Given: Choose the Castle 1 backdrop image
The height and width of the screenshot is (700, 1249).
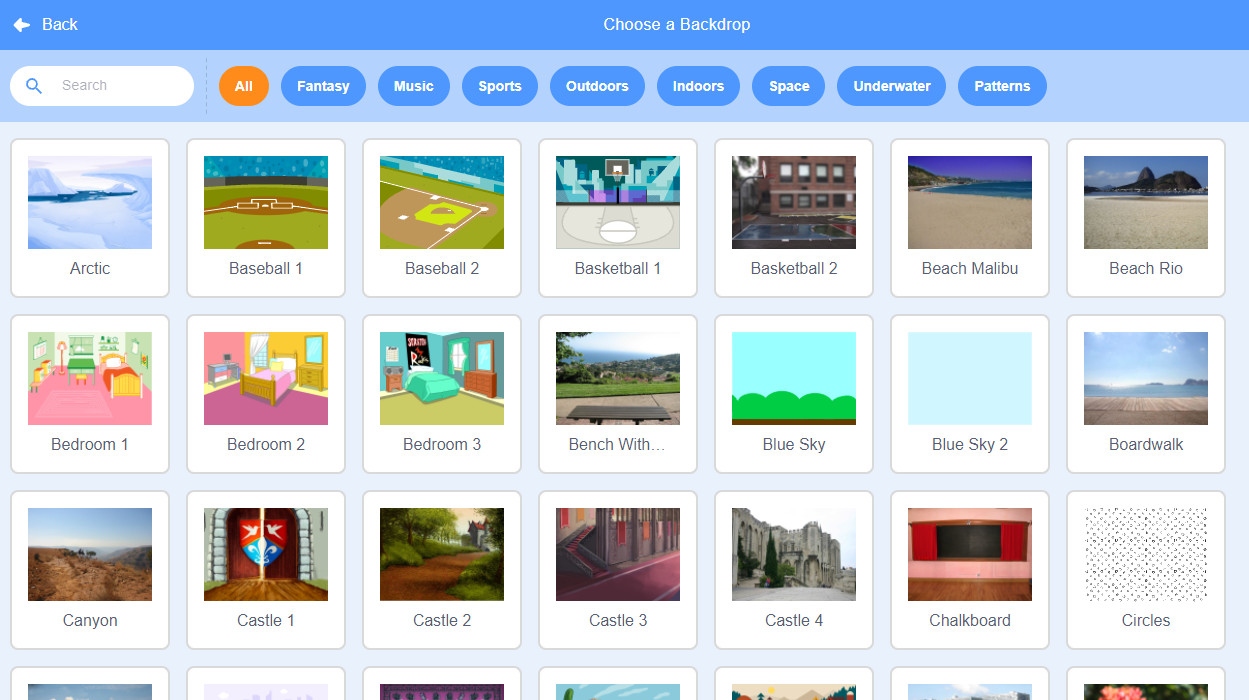Looking at the screenshot, I should 266,554.
